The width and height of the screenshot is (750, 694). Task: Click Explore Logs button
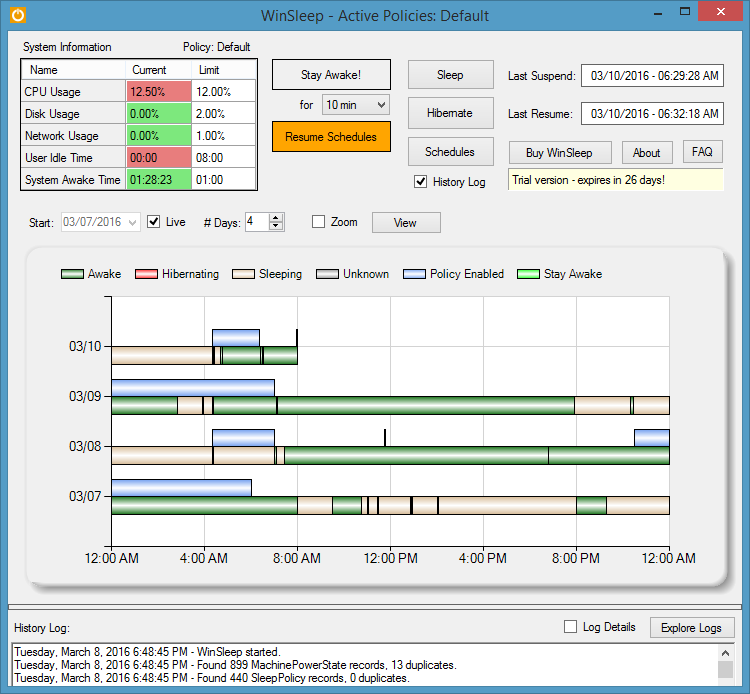pyautogui.click(x=692, y=628)
